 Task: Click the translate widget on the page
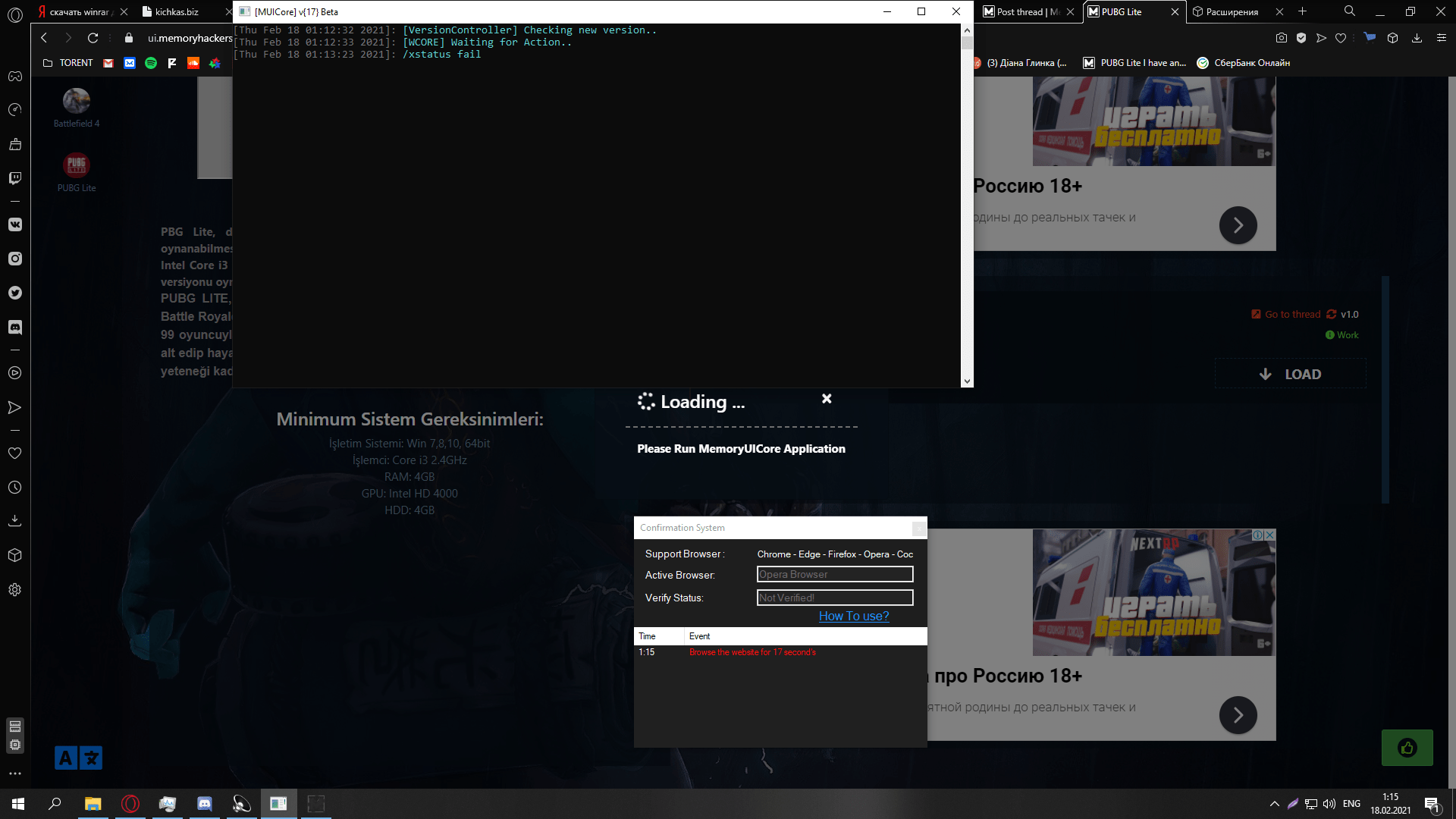click(x=78, y=758)
